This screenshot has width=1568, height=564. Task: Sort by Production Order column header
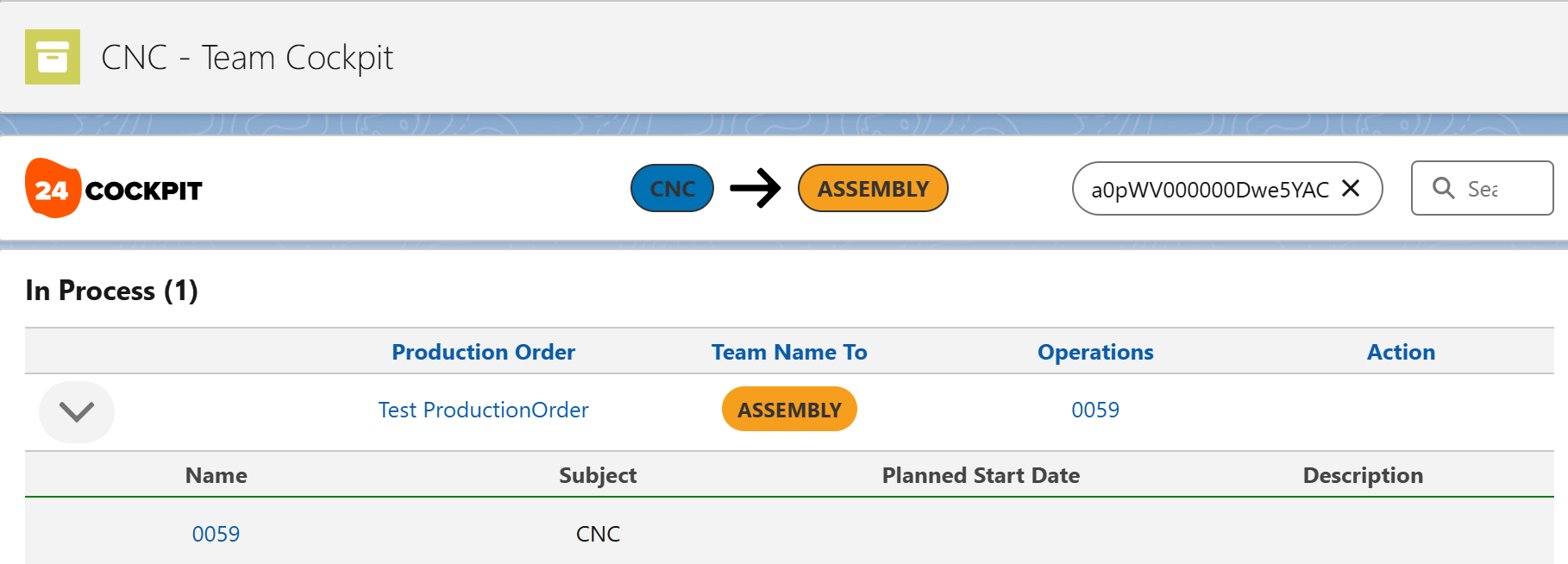point(483,352)
